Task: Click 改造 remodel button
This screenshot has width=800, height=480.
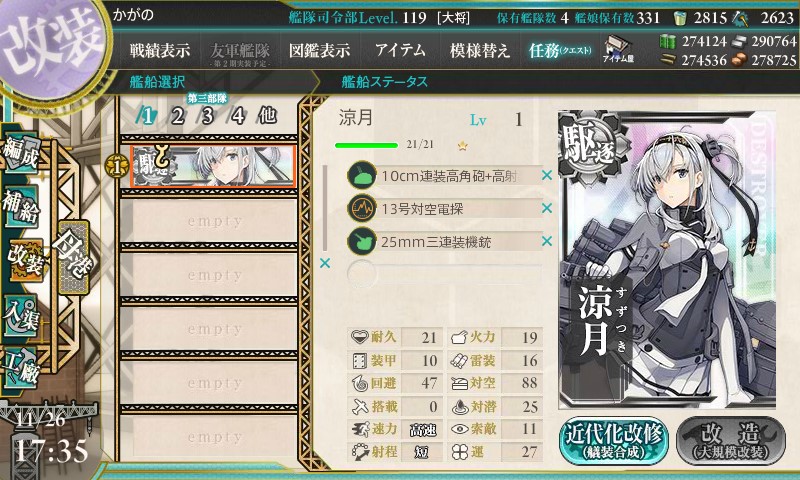Action: [731, 441]
